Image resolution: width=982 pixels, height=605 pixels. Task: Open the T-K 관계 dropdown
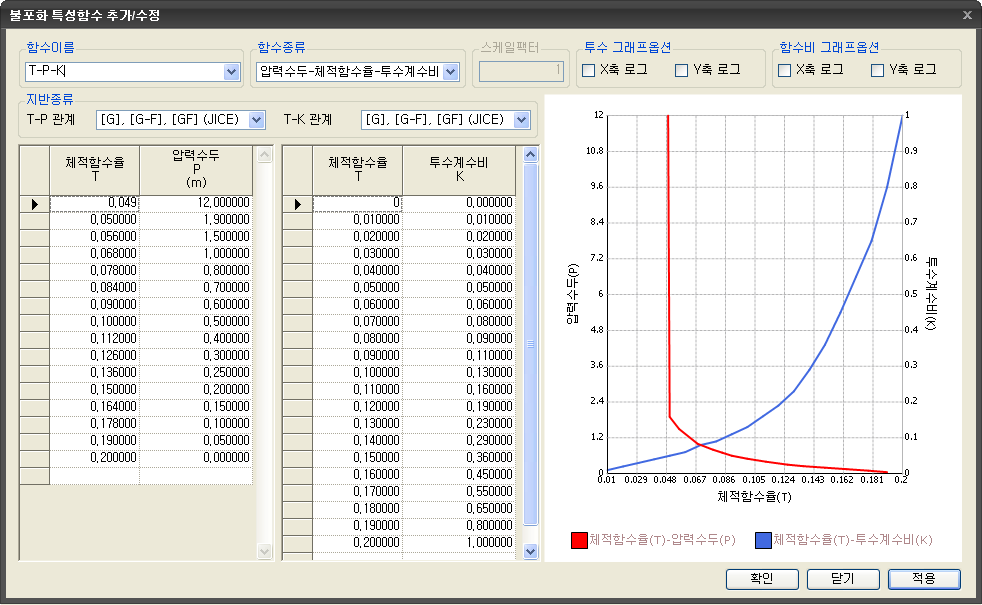(521, 120)
